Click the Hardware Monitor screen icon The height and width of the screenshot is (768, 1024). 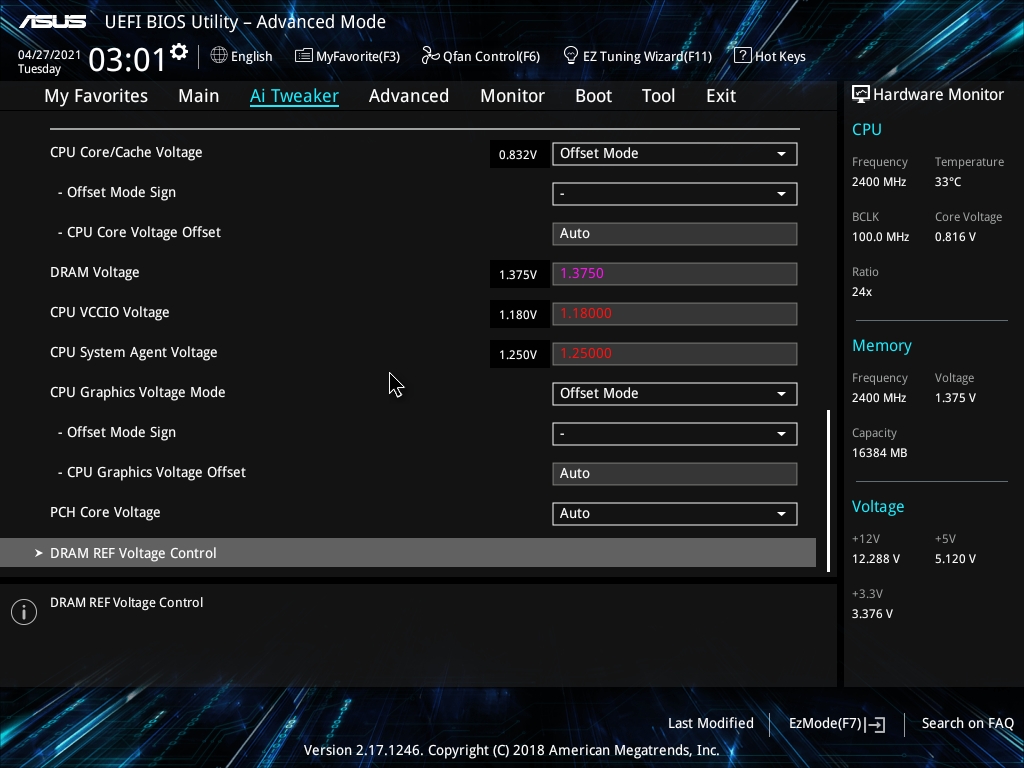pos(861,95)
